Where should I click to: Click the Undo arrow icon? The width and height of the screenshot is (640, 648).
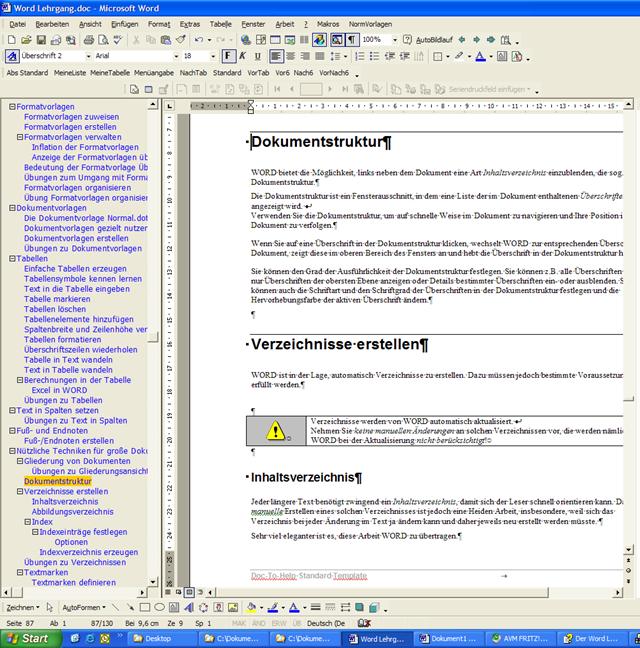(x=199, y=39)
